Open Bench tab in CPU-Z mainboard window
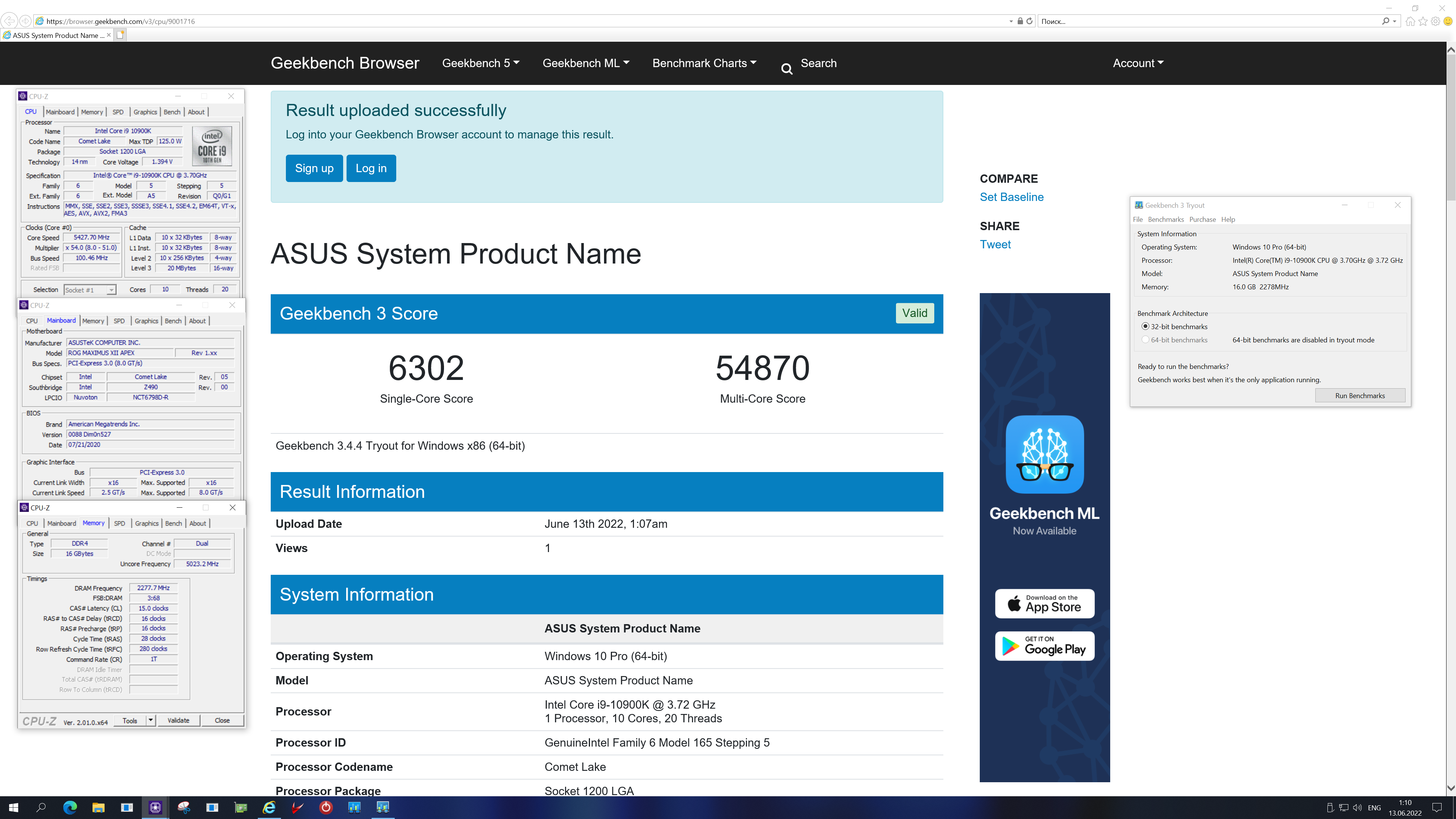Image resolution: width=1456 pixels, height=819 pixels. 173,321
